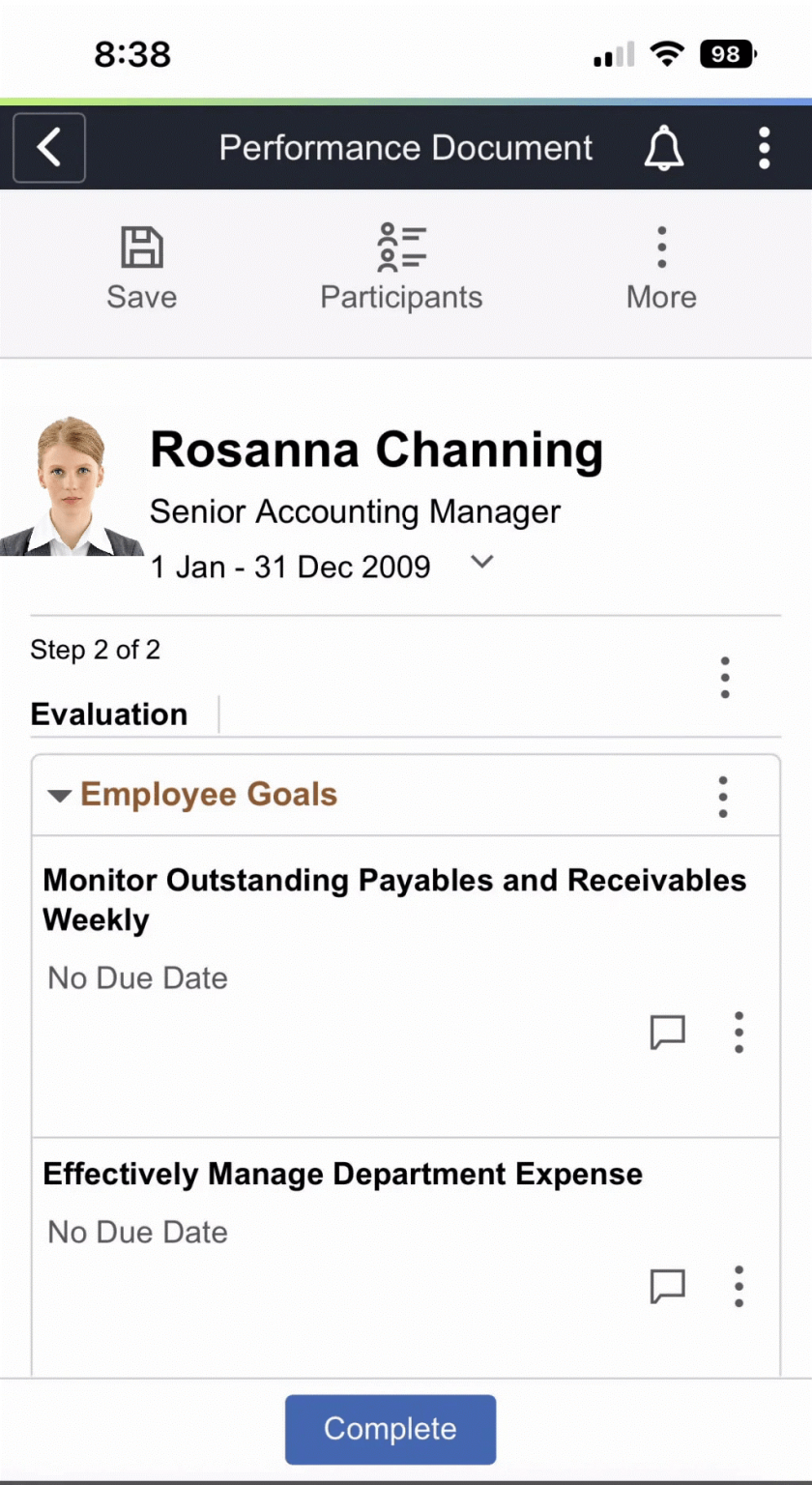The width and height of the screenshot is (812, 1485).
Task: Open Employee Goals section options menu
Action: coord(722,797)
